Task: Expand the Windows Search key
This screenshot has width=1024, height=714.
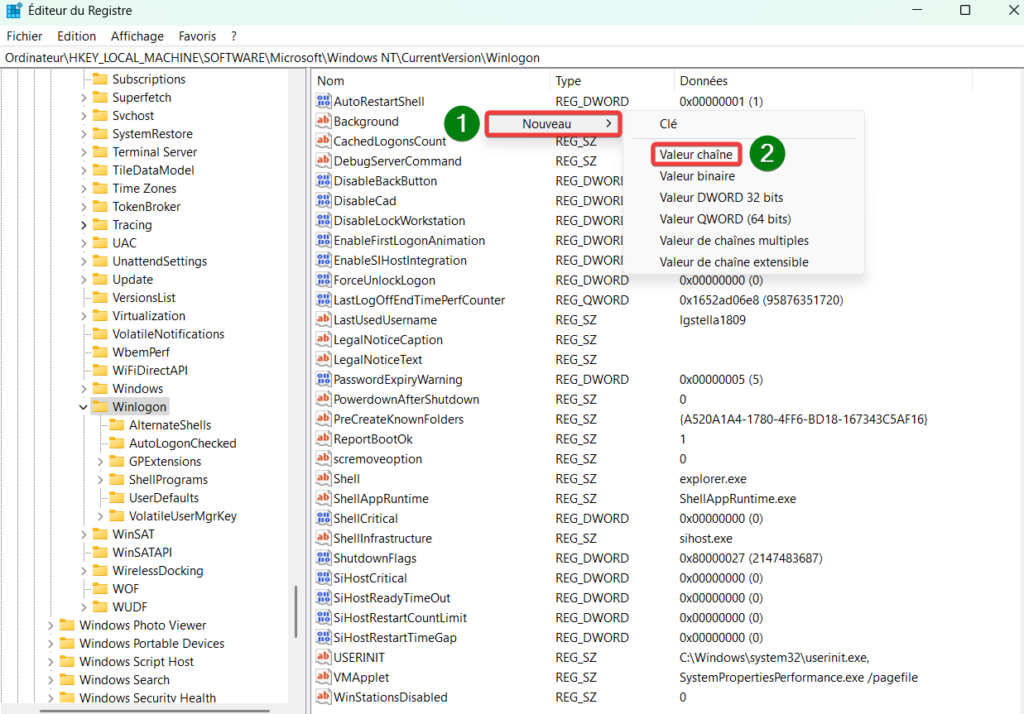Action: (50, 680)
